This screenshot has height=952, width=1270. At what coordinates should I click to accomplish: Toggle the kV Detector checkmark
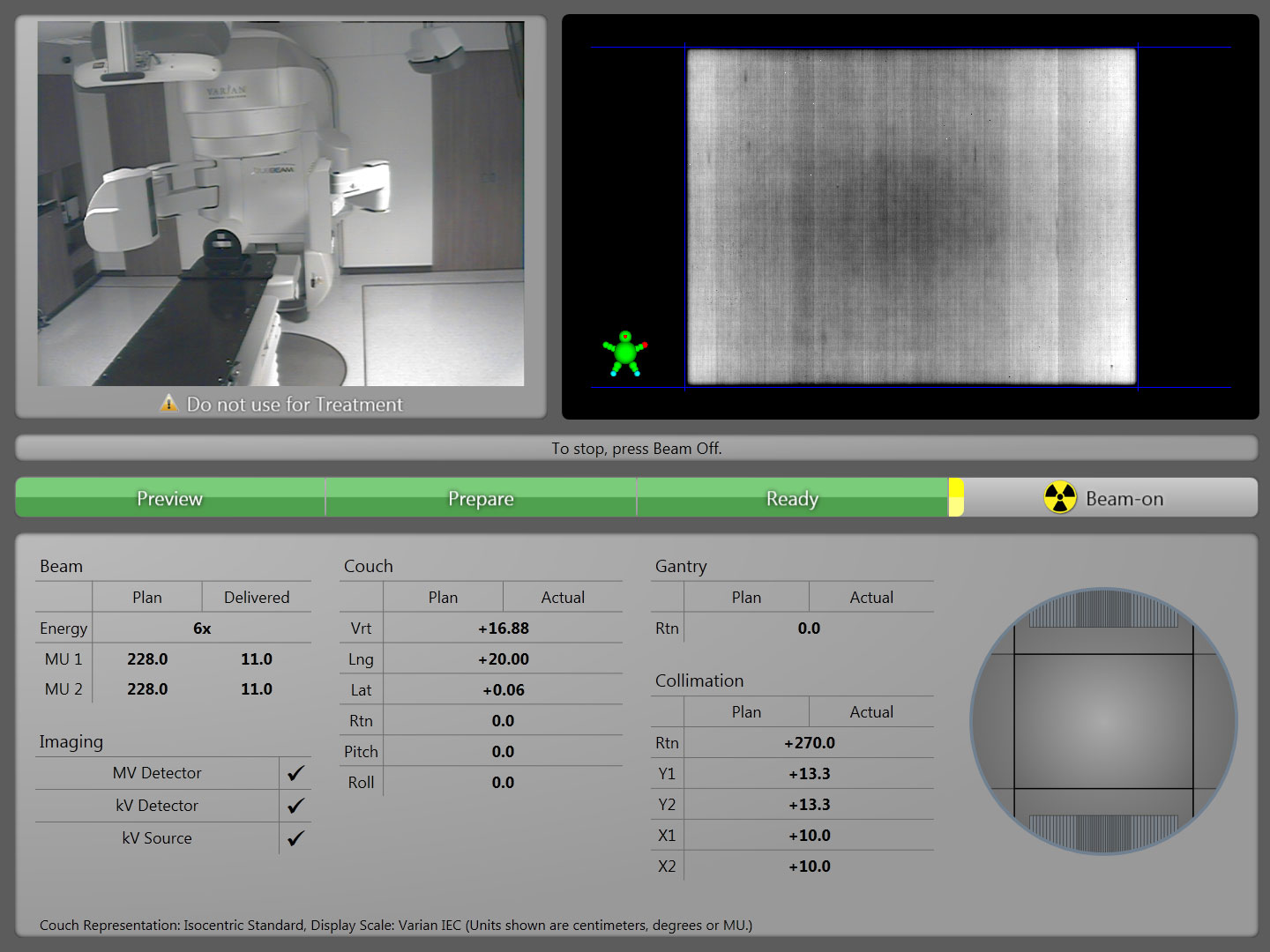pyautogui.click(x=295, y=805)
